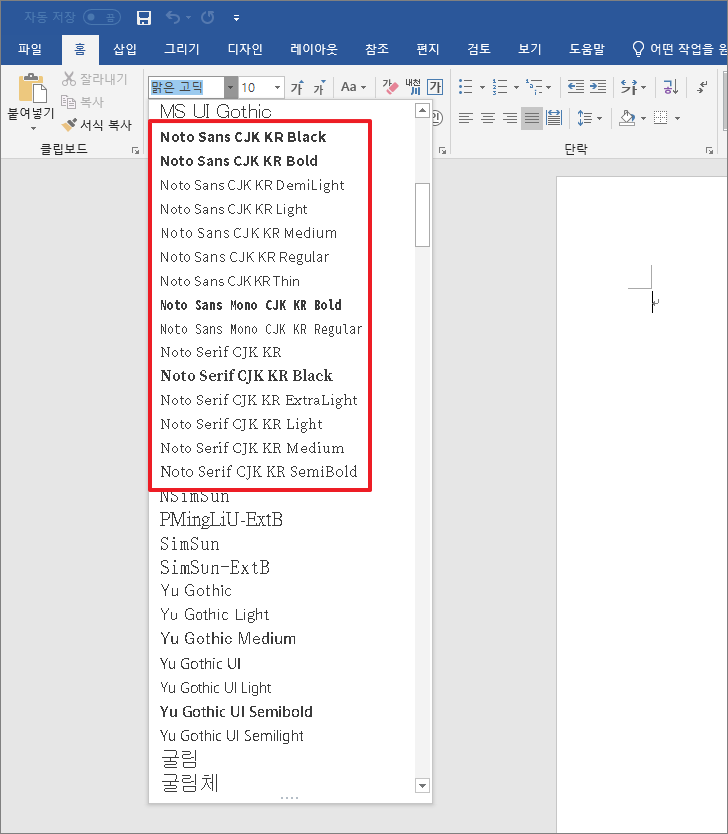Switch to the 도움말 tab
728x834 pixels.
[587, 49]
